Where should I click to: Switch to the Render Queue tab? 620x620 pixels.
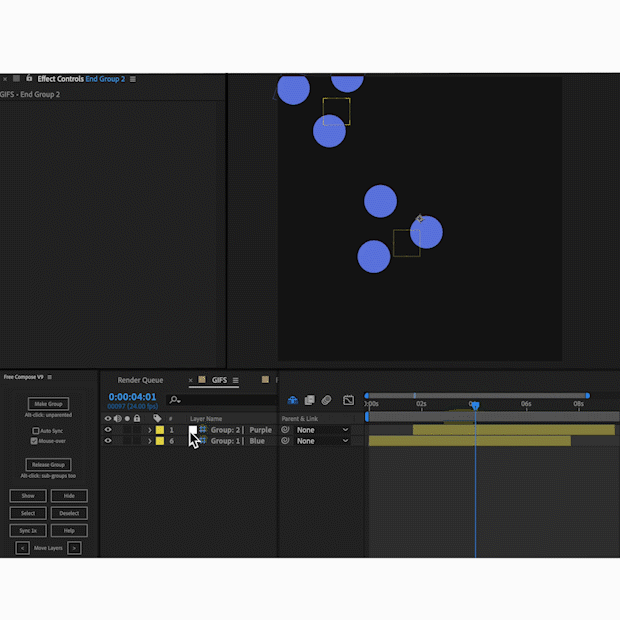(x=140, y=380)
